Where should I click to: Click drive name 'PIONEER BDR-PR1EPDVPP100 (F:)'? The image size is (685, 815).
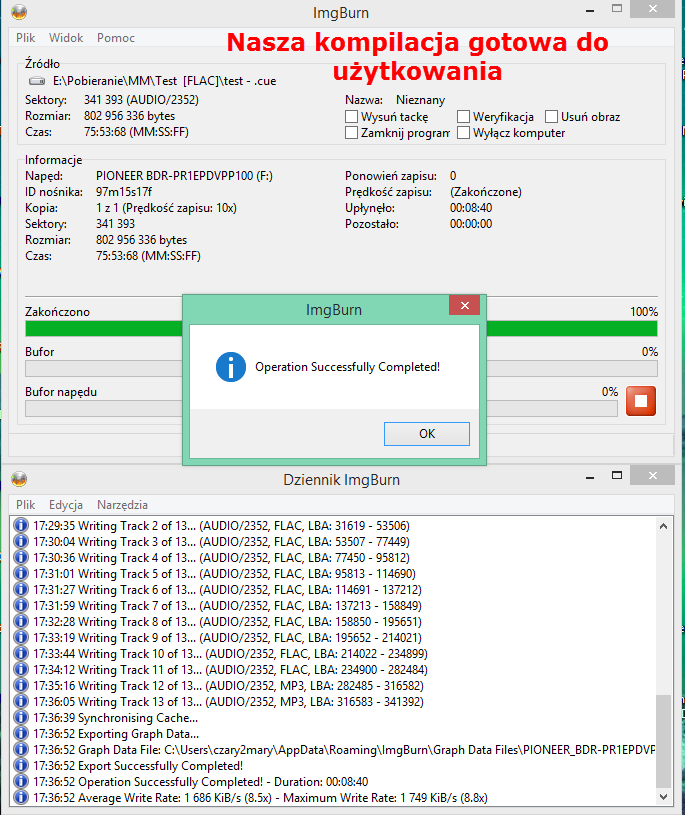185,176
